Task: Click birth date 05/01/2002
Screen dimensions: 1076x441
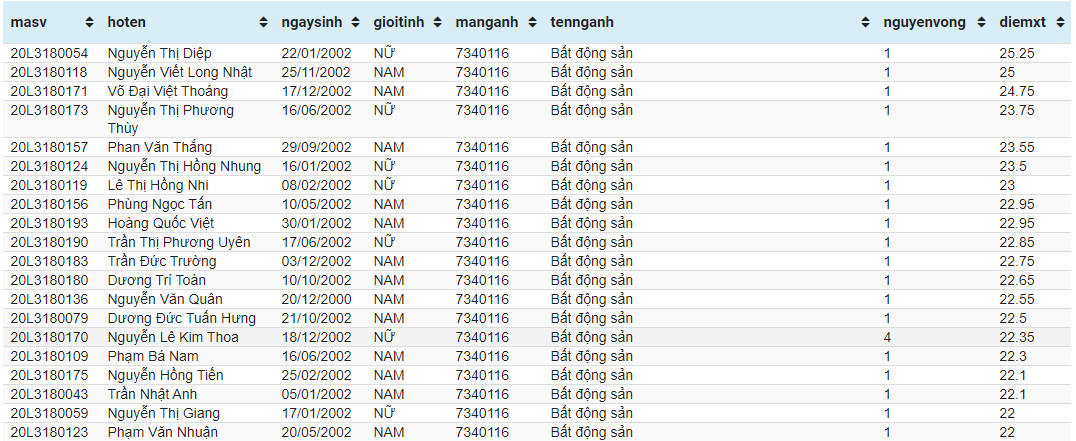Action: [x=316, y=394]
